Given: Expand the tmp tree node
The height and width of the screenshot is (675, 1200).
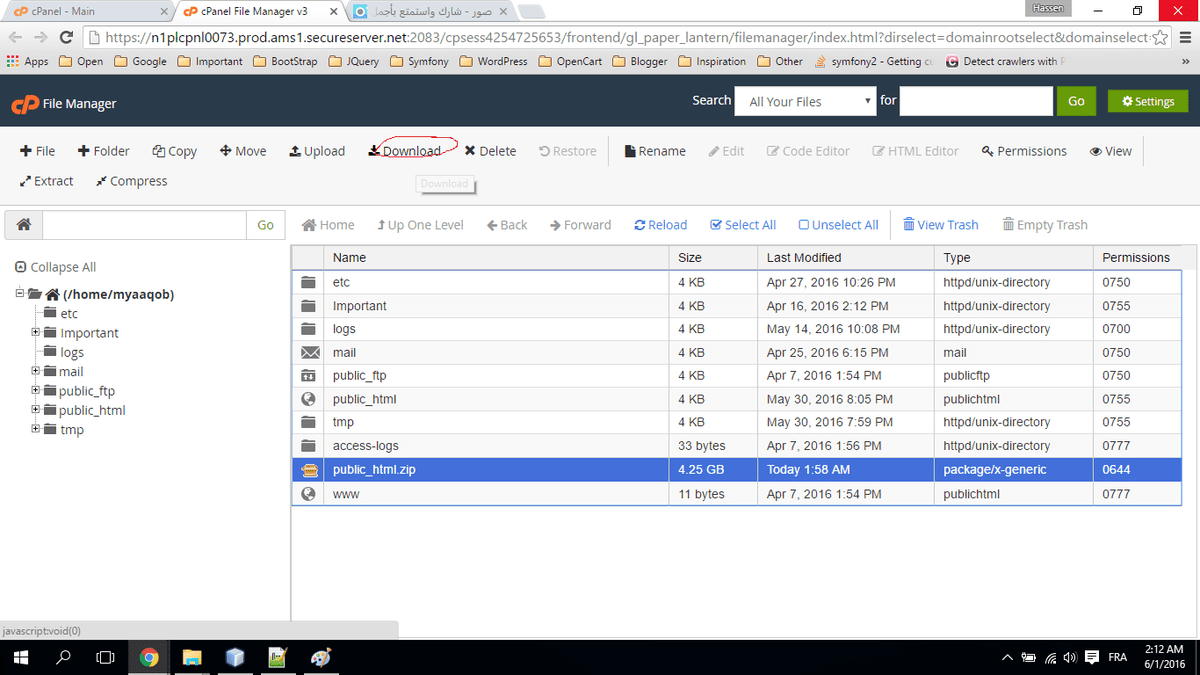Looking at the screenshot, I should tap(36, 429).
